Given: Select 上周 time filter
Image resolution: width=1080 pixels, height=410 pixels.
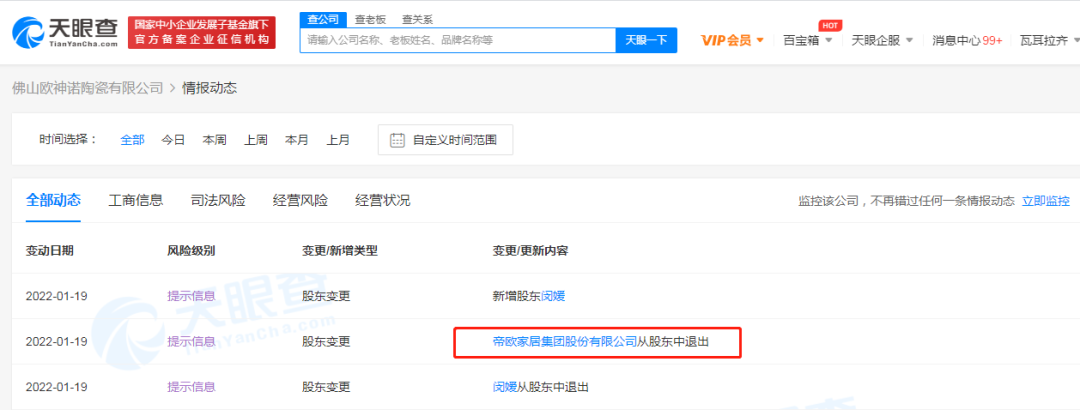Looking at the screenshot, I should [x=256, y=140].
